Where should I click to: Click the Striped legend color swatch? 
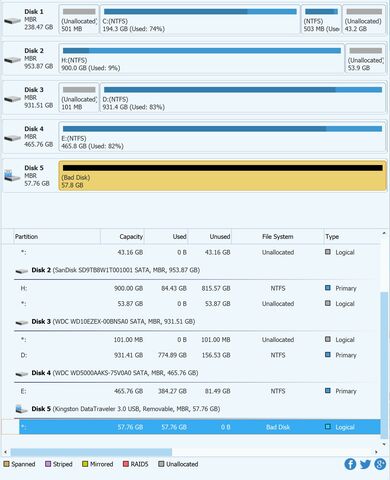[48, 464]
